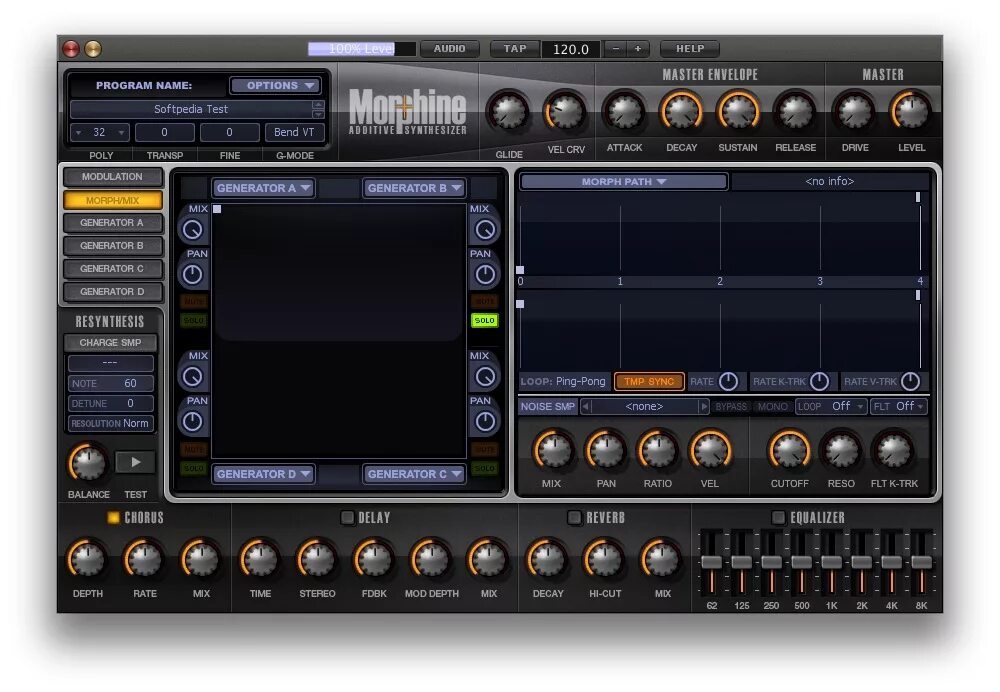Open the Morph Path dropdown

point(624,182)
